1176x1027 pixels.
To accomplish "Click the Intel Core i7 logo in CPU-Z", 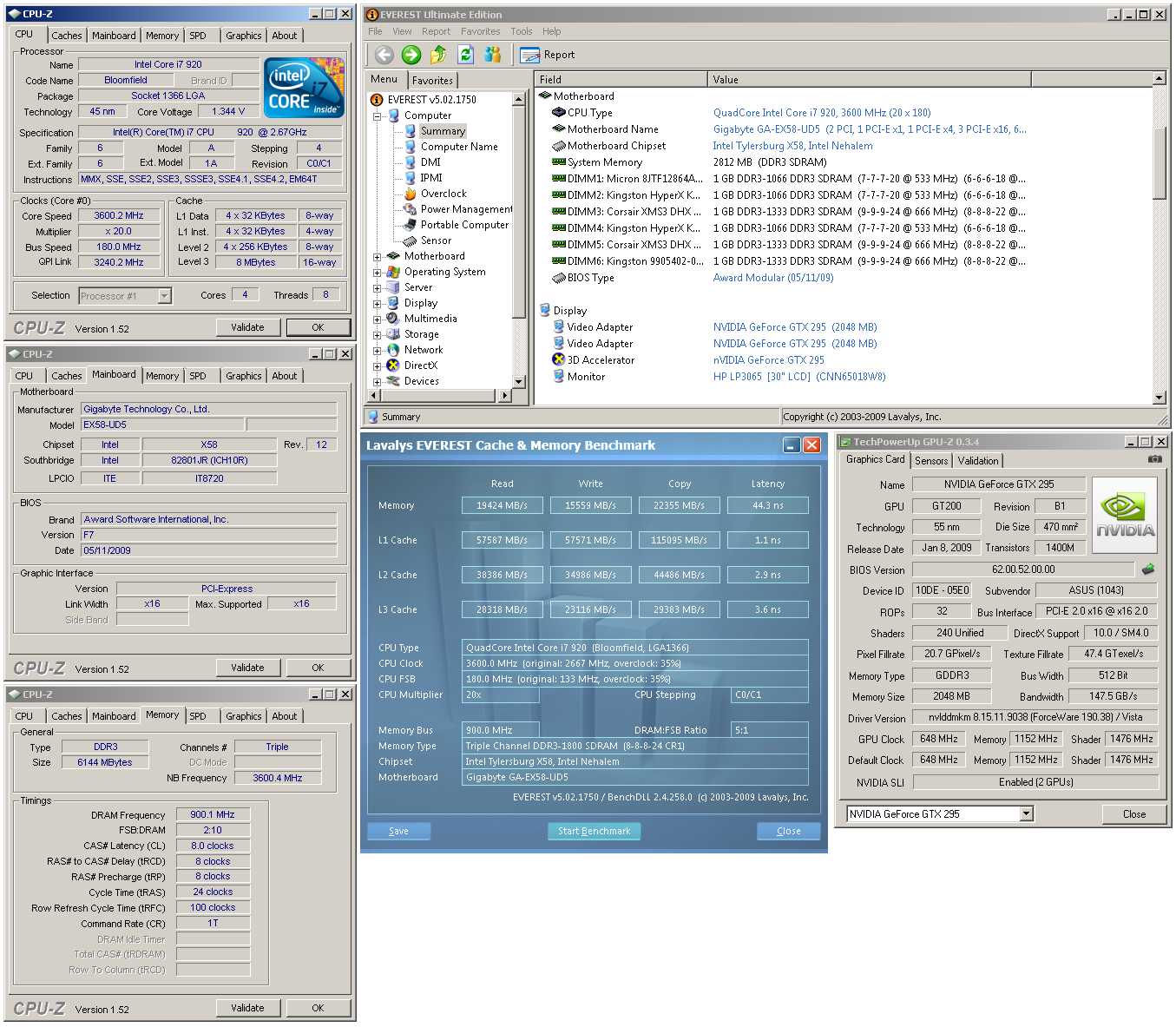I will (304, 88).
